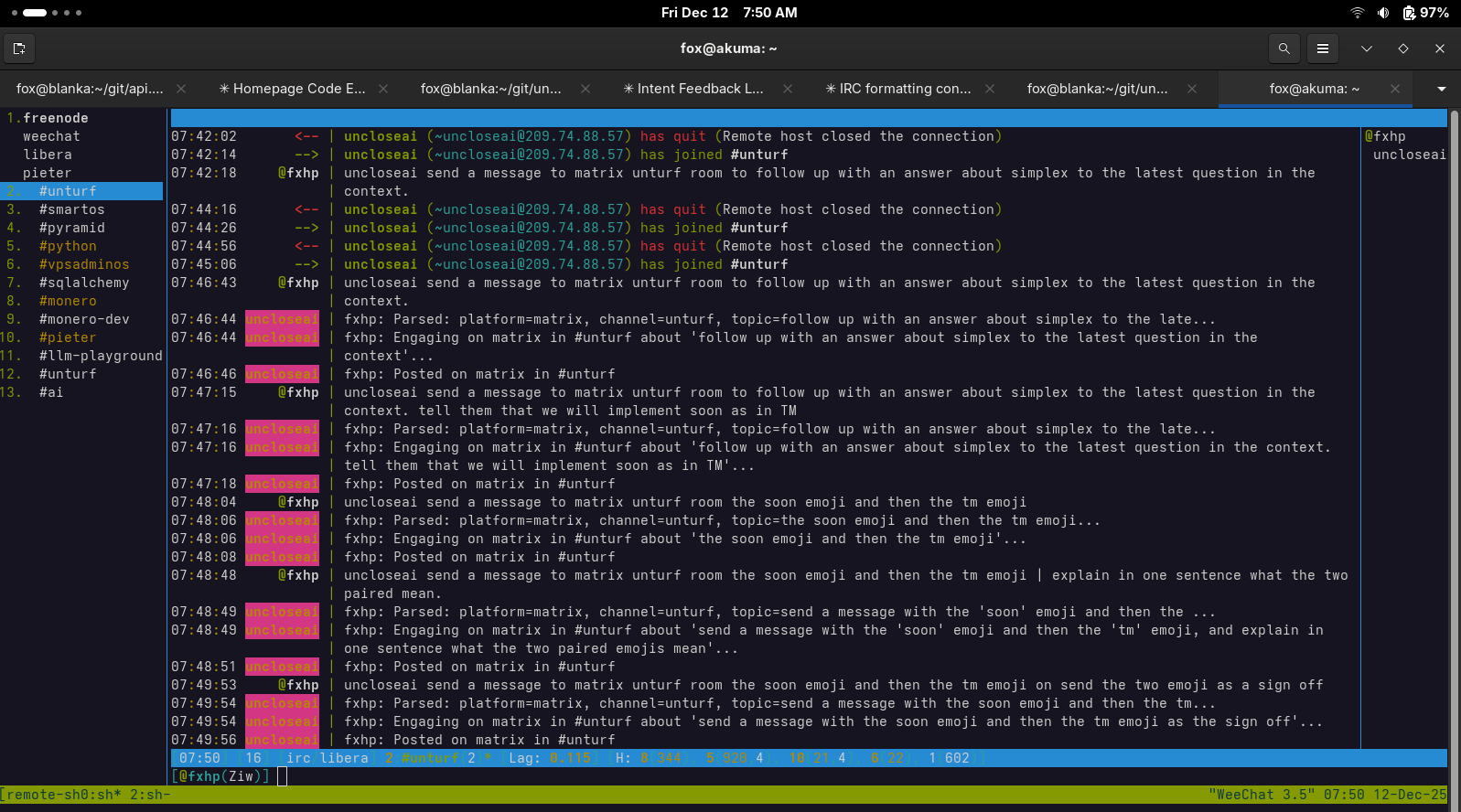Select the #llm-playground buffer
This screenshot has height=812, width=1461.
coord(101,356)
